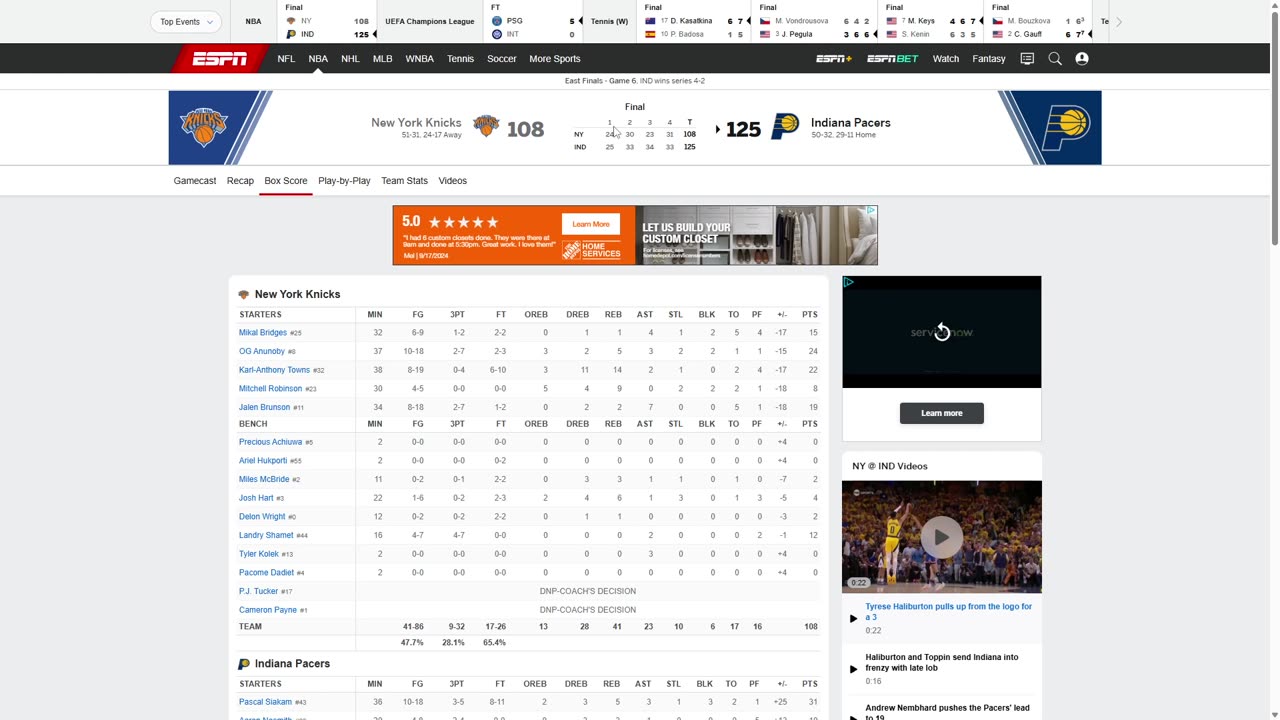Replay the ServiceNow video ad
This screenshot has height=720, width=1280.
(x=942, y=332)
